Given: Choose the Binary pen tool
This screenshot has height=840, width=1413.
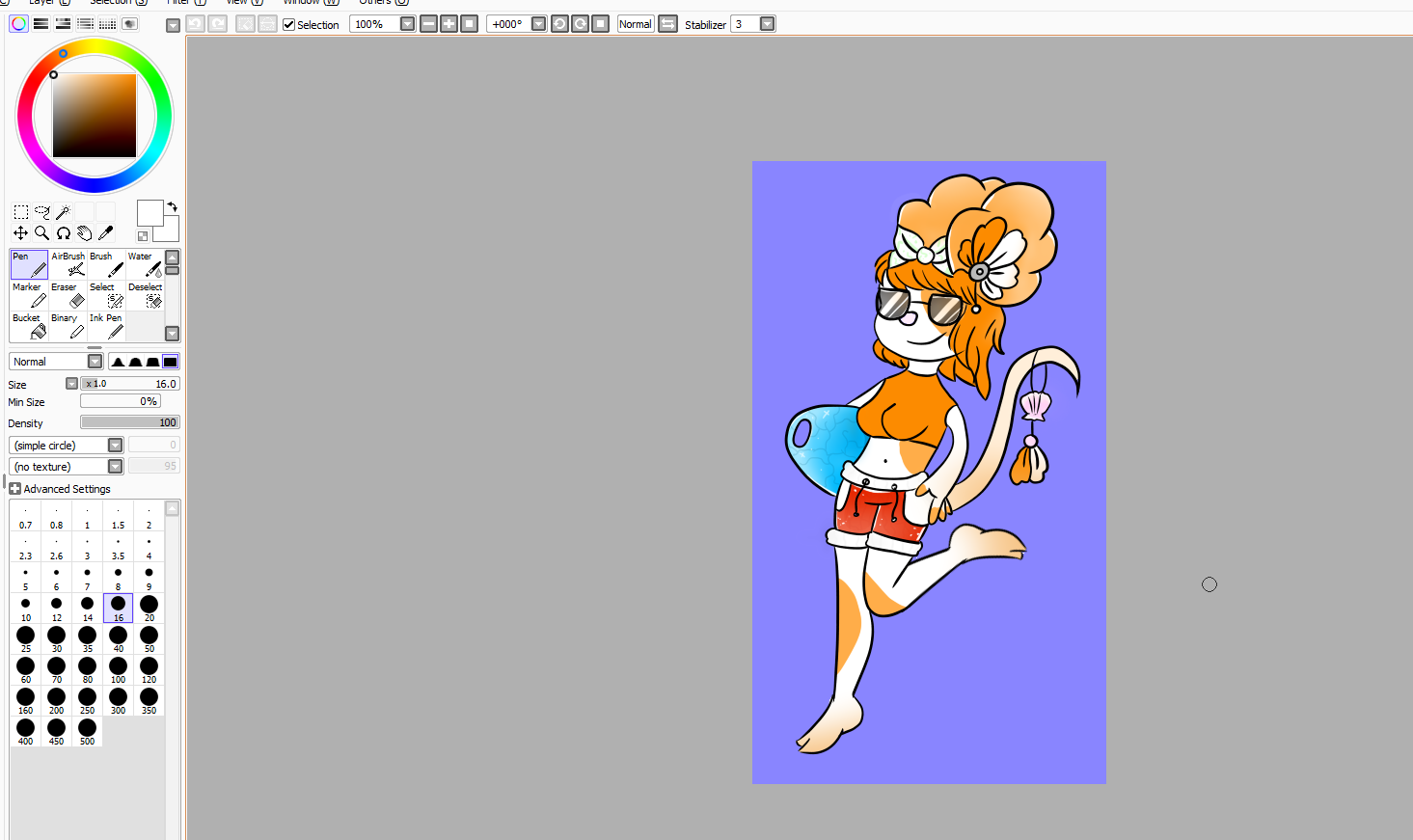Looking at the screenshot, I should click(x=68, y=326).
